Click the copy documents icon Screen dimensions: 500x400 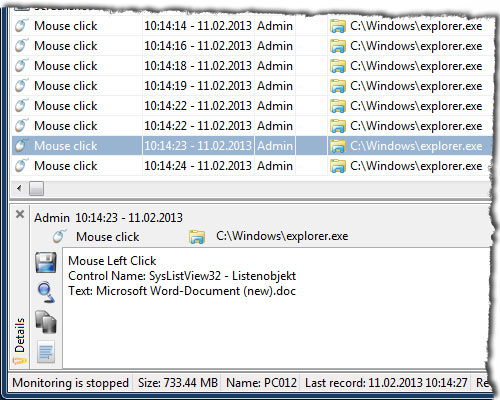46,322
